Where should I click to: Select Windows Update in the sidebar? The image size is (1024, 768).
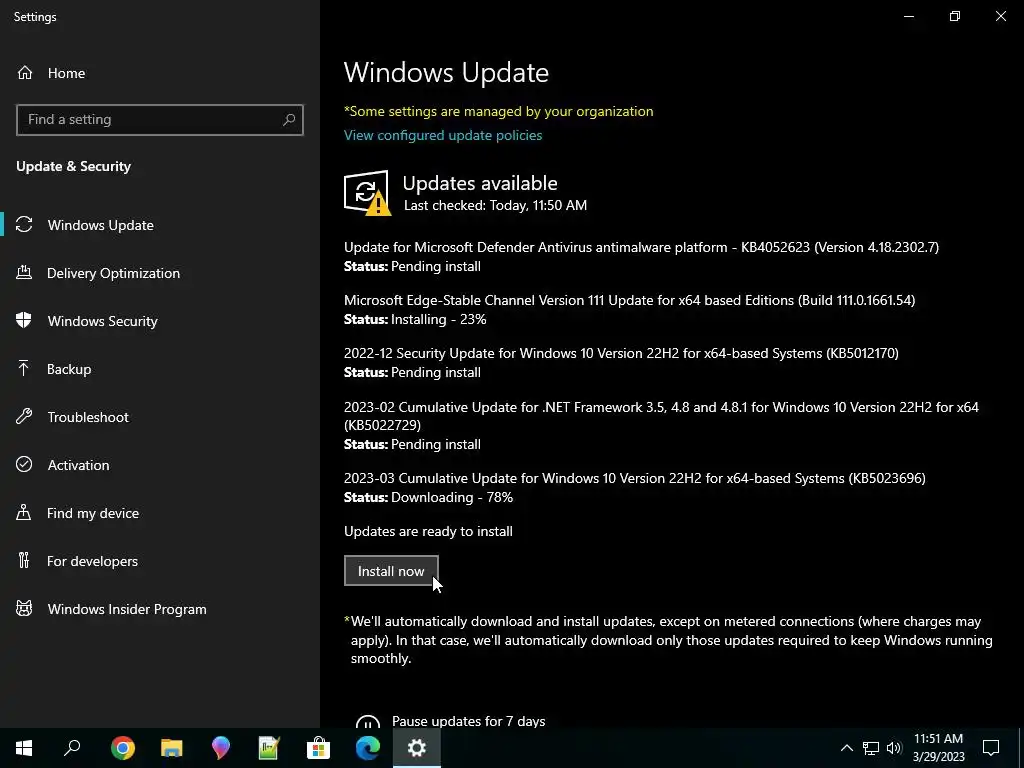pyautogui.click(x=101, y=225)
